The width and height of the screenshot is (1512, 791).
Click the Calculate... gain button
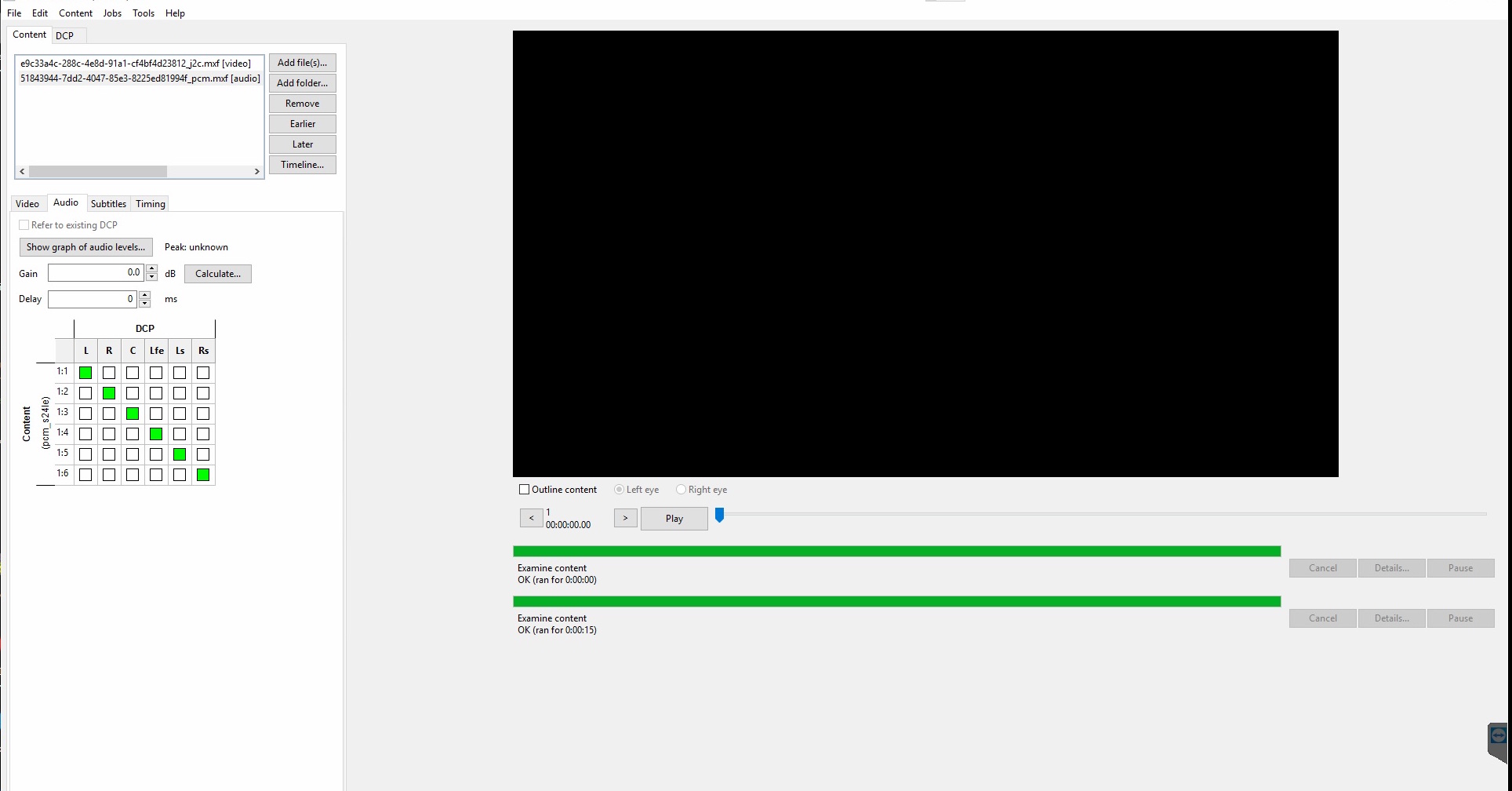(218, 274)
